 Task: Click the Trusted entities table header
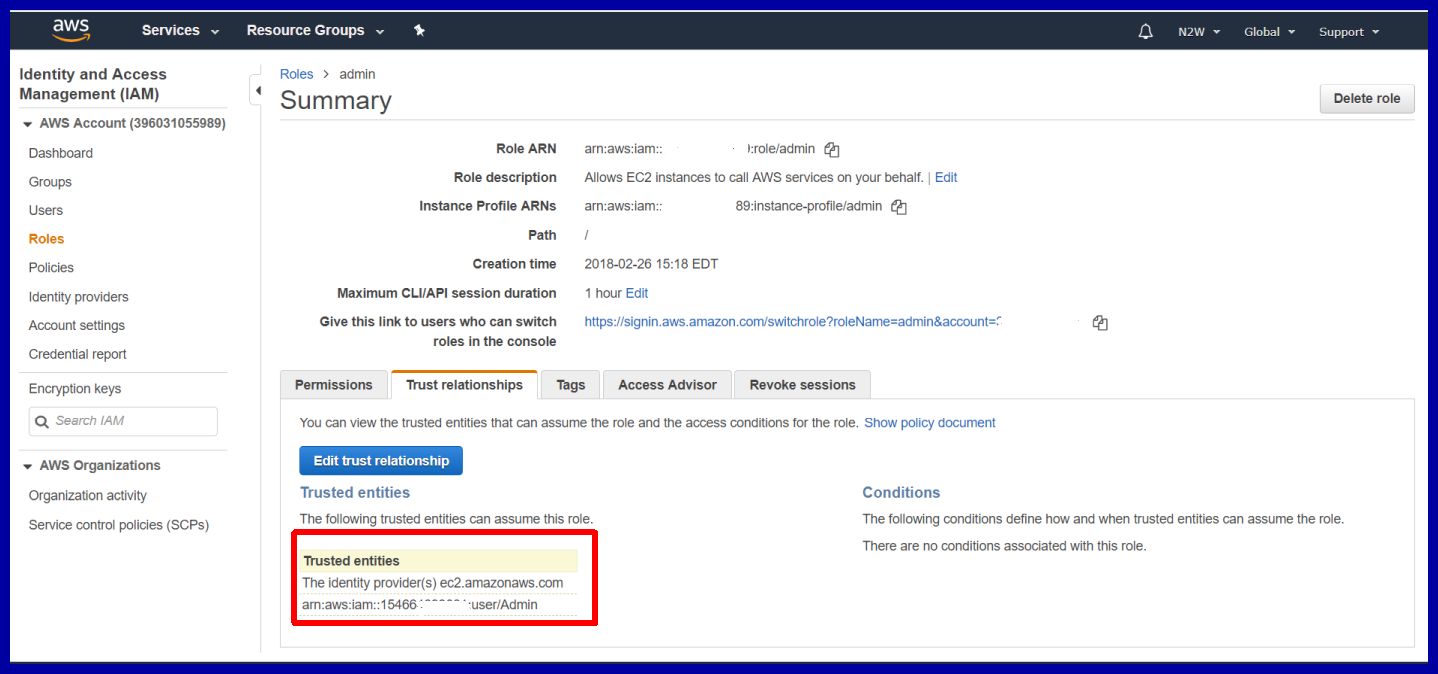(439, 561)
